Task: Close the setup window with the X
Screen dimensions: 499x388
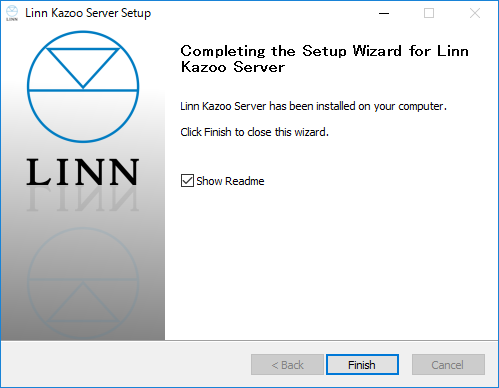Action: (x=475, y=13)
